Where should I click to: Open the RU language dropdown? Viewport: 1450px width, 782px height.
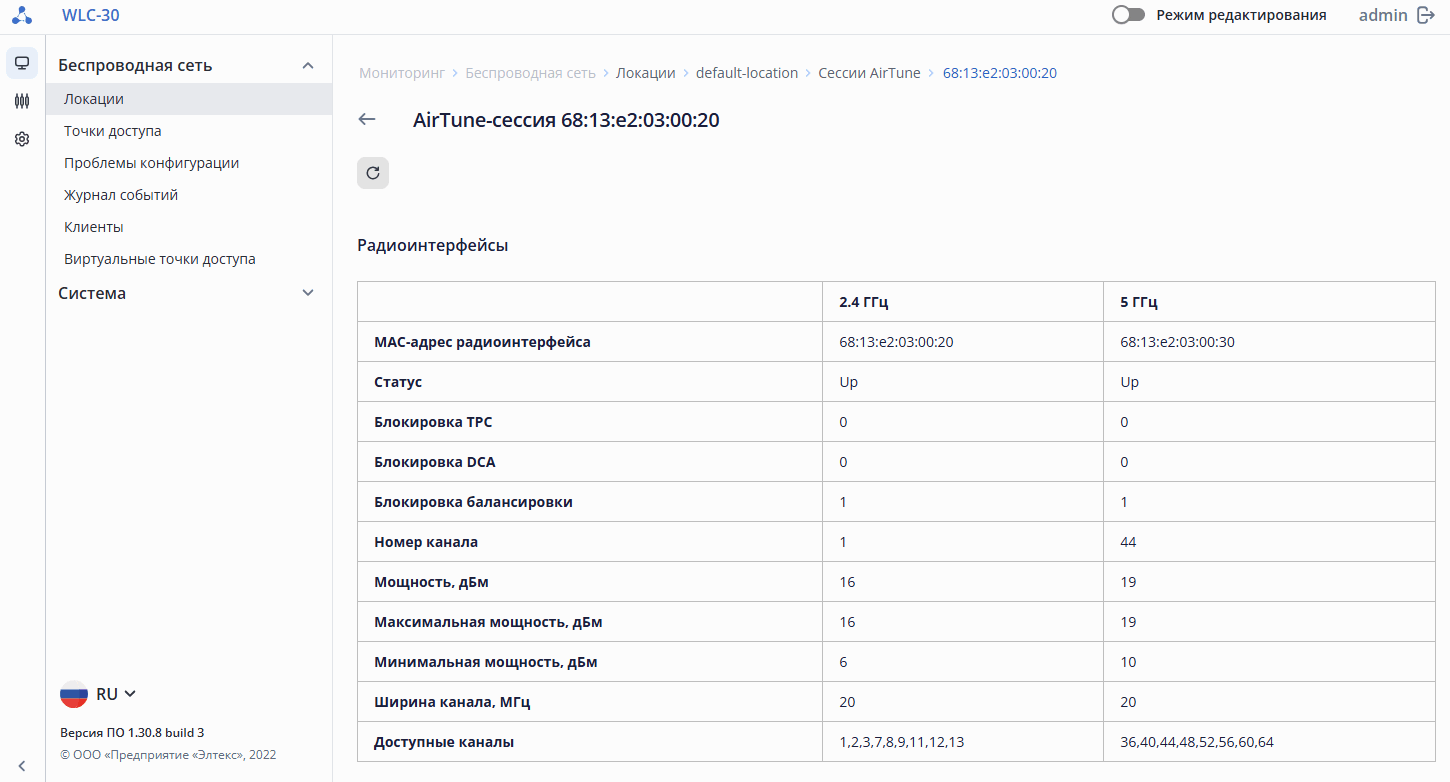98,694
